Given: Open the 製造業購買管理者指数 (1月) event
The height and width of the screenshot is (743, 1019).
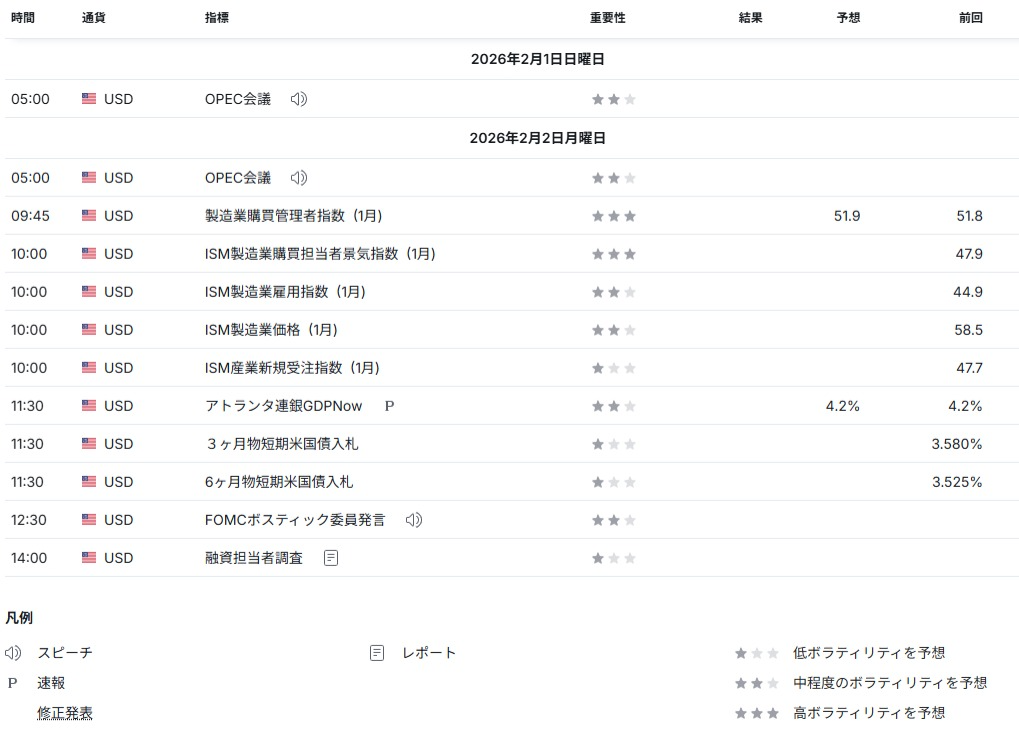Looking at the screenshot, I should tap(293, 216).
